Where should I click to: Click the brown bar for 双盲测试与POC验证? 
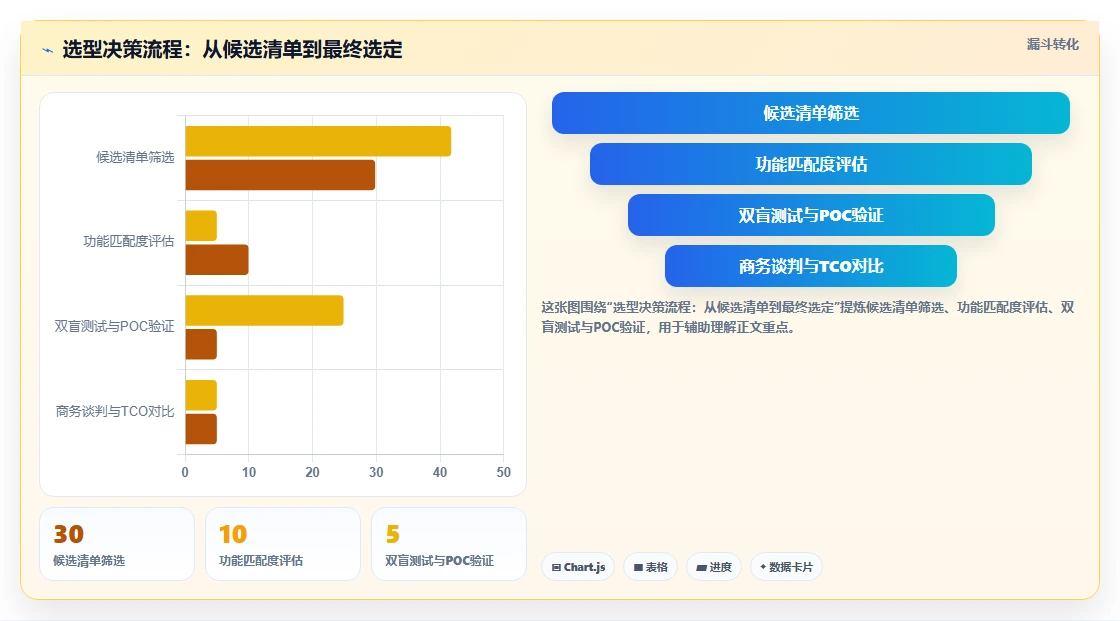[201, 344]
